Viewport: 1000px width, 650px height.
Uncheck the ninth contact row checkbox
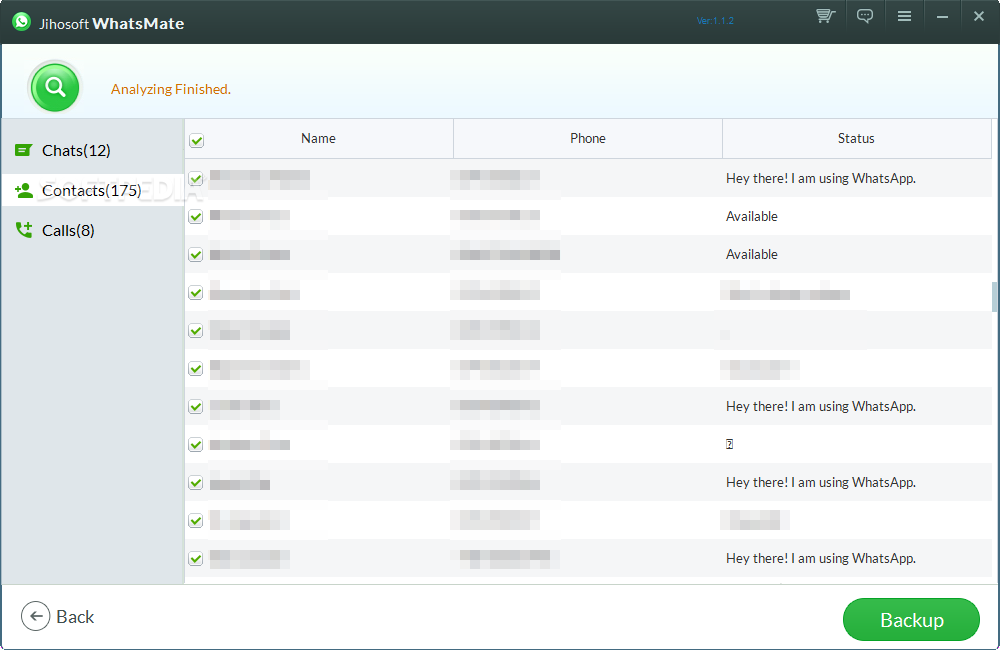point(196,483)
